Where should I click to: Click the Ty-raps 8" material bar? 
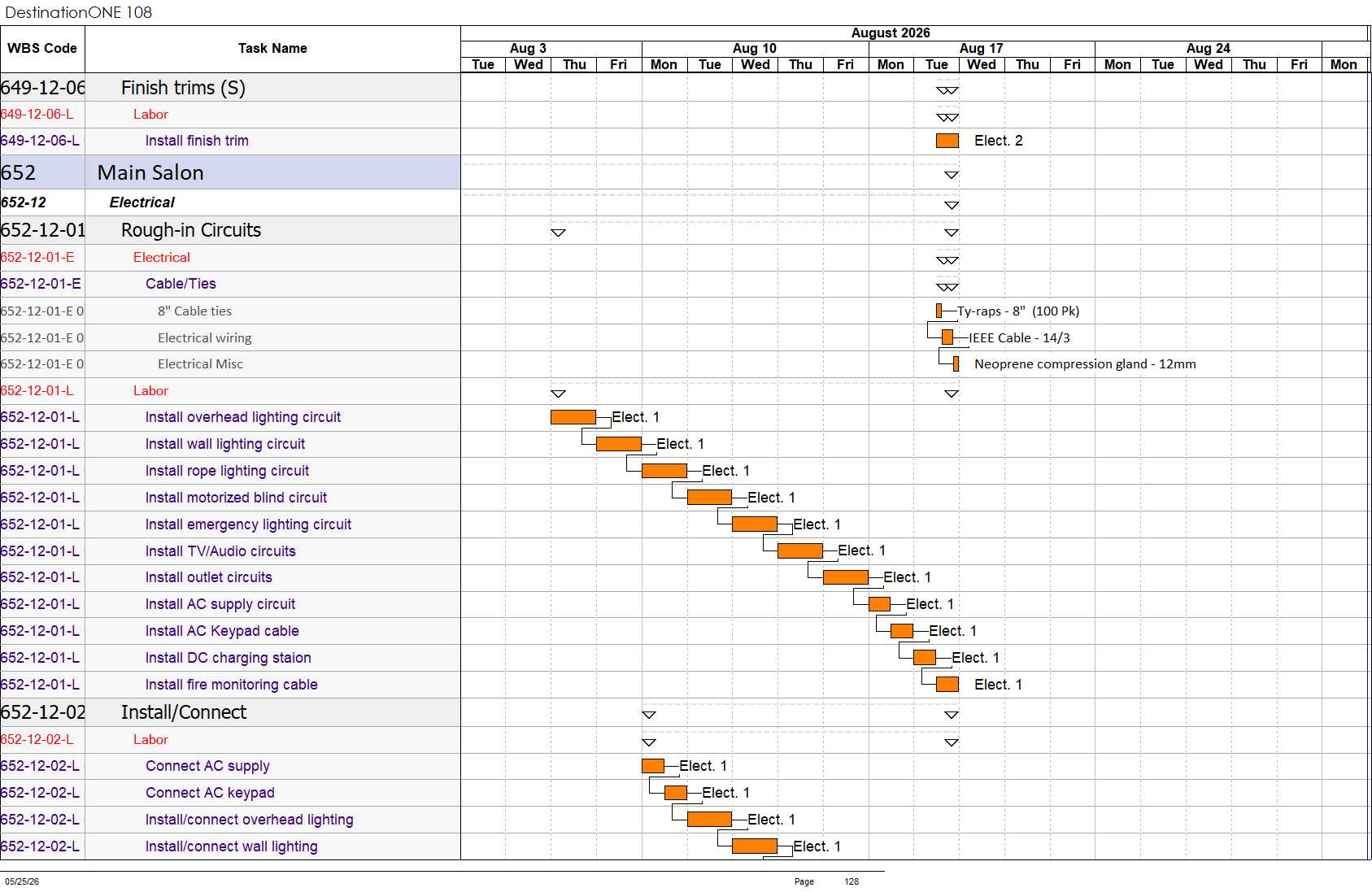click(x=939, y=311)
